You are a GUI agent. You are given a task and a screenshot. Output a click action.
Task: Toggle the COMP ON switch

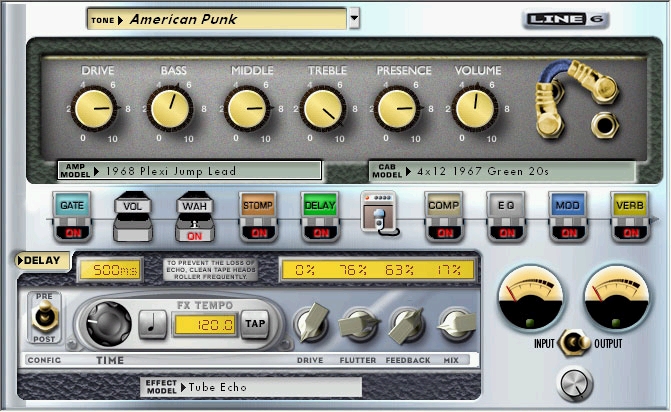point(445,233)
